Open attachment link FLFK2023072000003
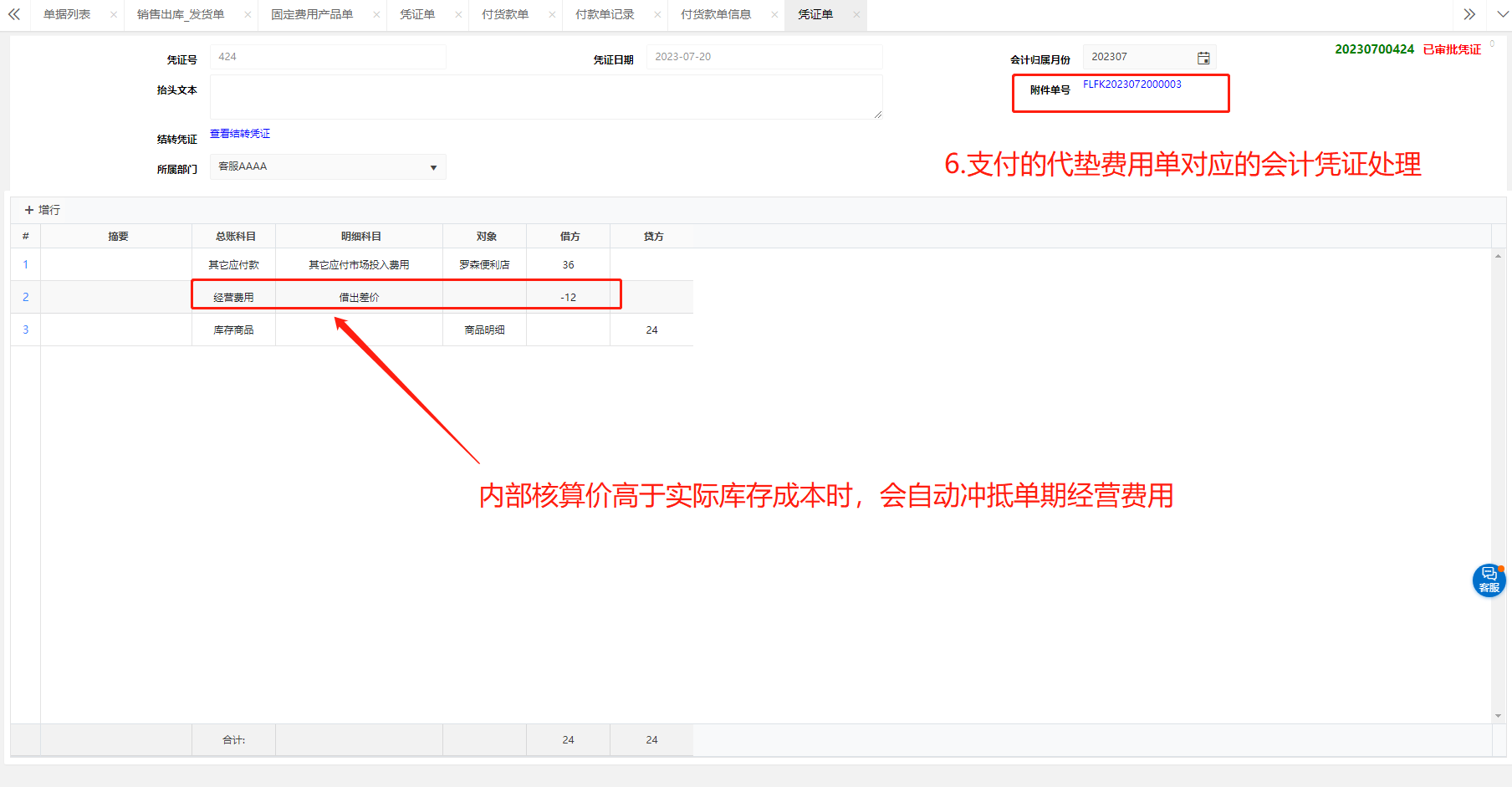This screenshot has width=1512, height=787. [1131, 84]
